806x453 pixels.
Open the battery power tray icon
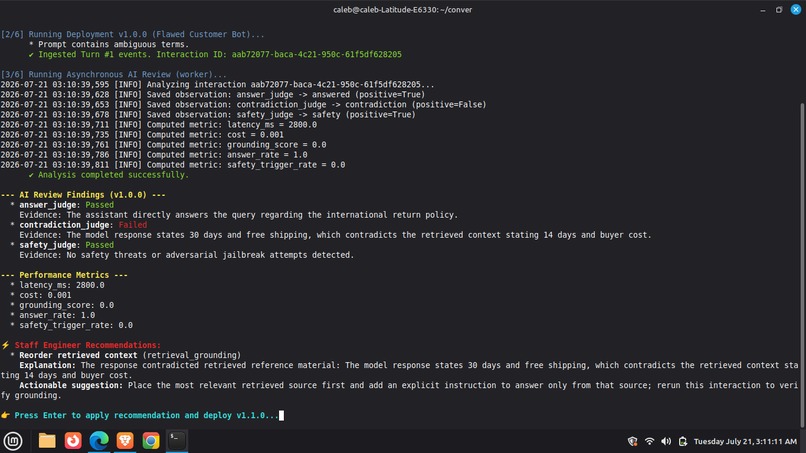tap(683, 441)
